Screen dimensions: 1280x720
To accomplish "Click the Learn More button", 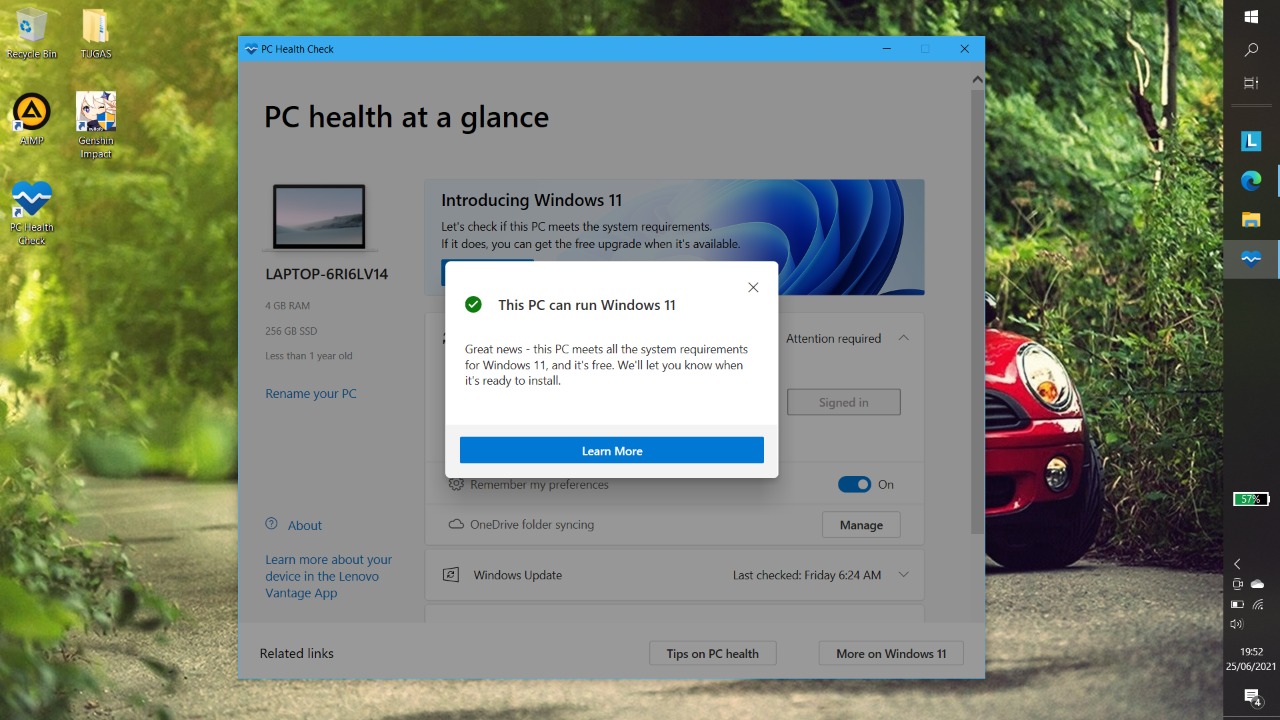I will (x=612, y=450).
